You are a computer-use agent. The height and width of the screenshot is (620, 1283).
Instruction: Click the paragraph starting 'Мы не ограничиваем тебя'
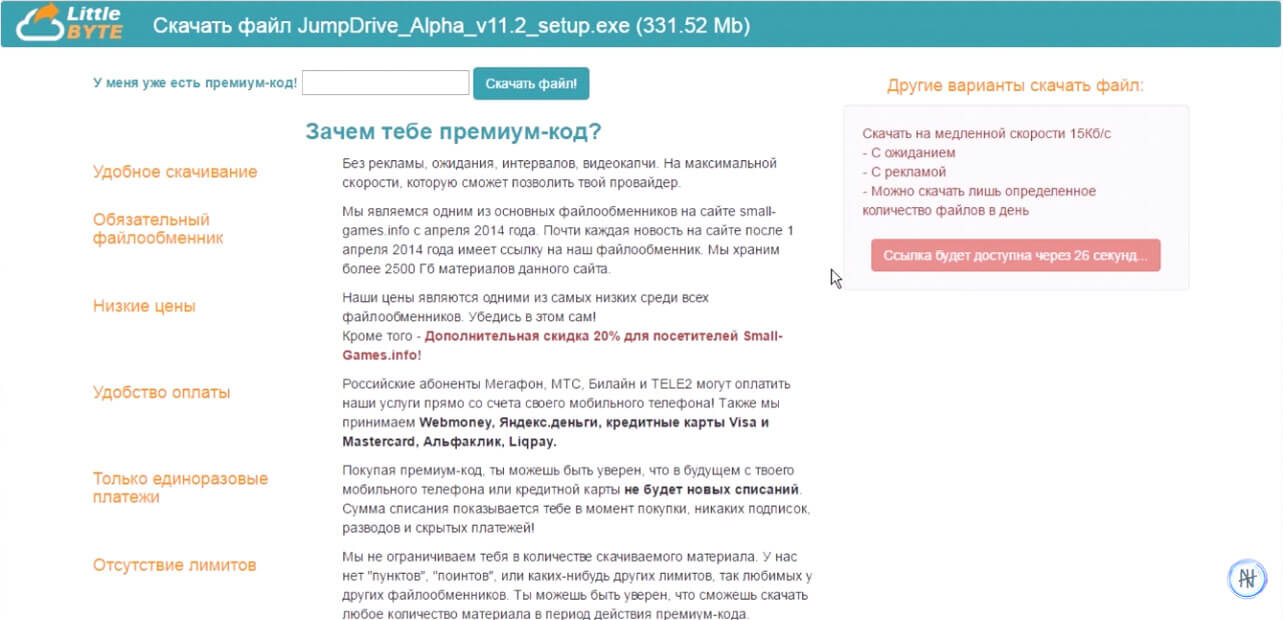click(x=577, y=585)
